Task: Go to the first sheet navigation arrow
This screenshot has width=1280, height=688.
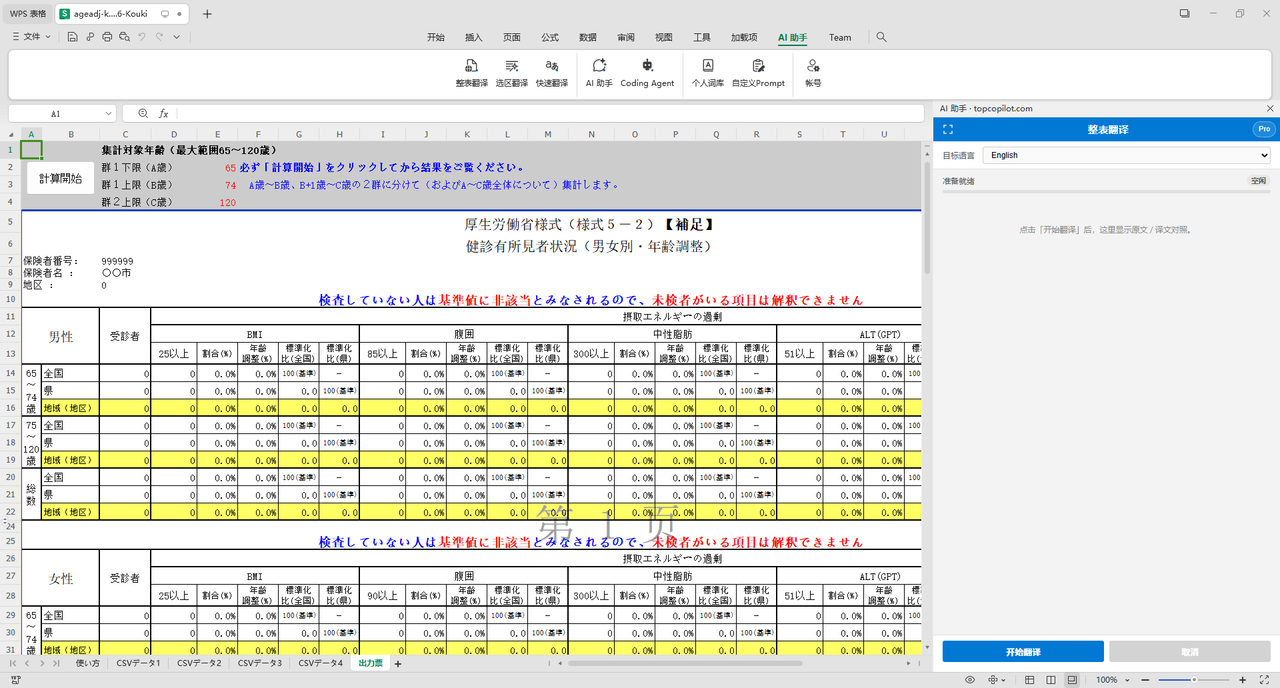Action: click(13, 663)
